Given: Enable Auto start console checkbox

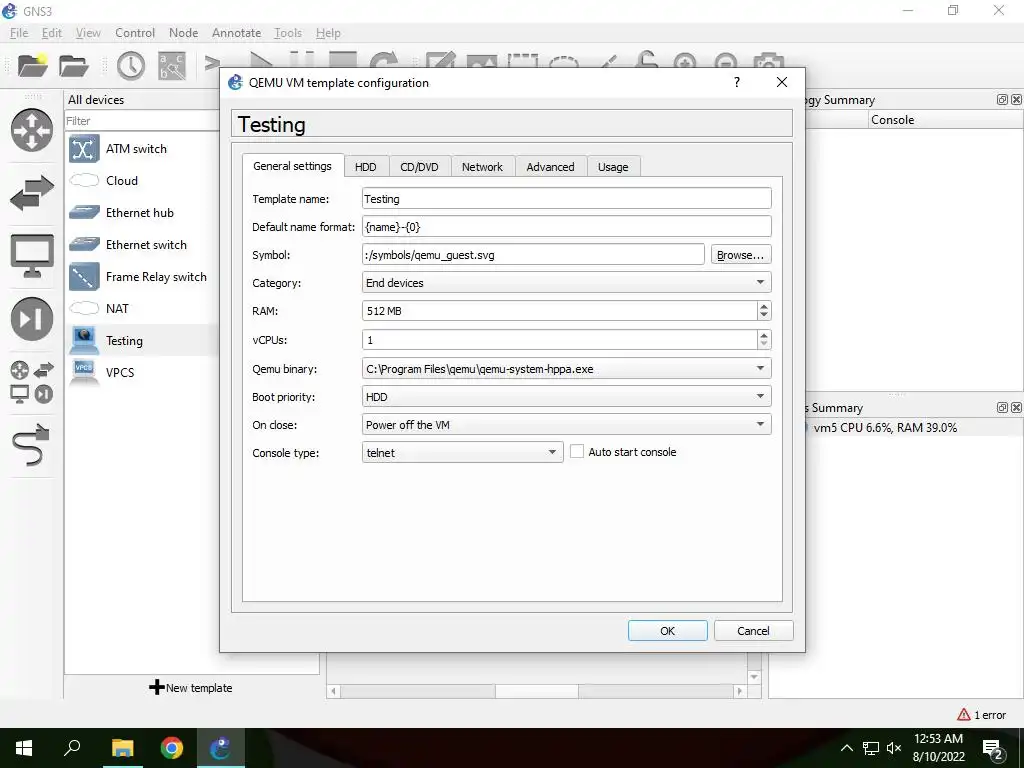Looking at the screenshot, I should [x=577, y=451].
